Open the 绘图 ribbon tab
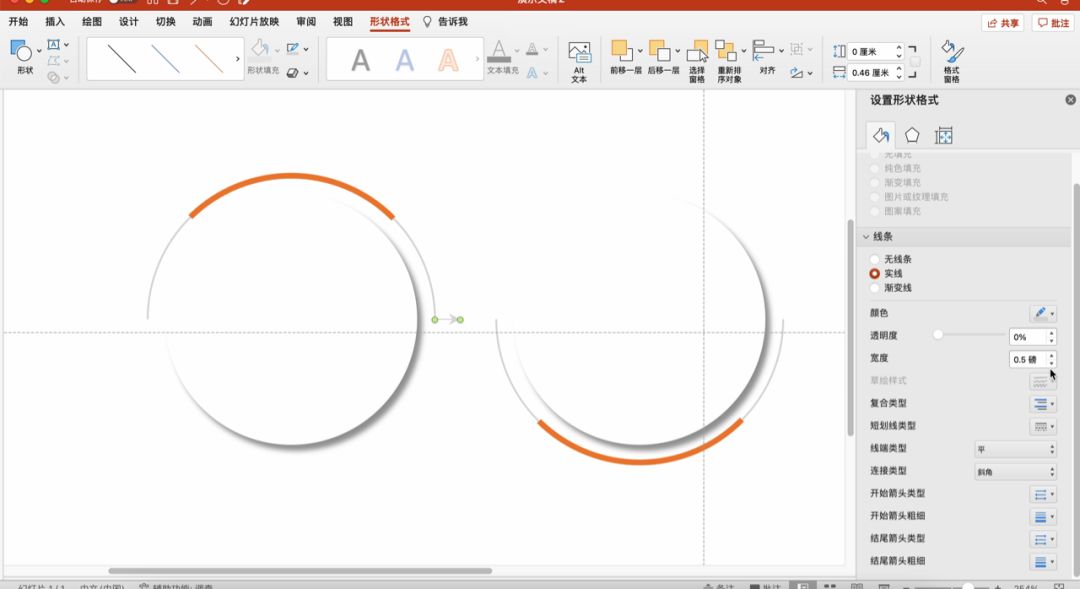This screenshot has height=589, width=1080. point(92,21)
